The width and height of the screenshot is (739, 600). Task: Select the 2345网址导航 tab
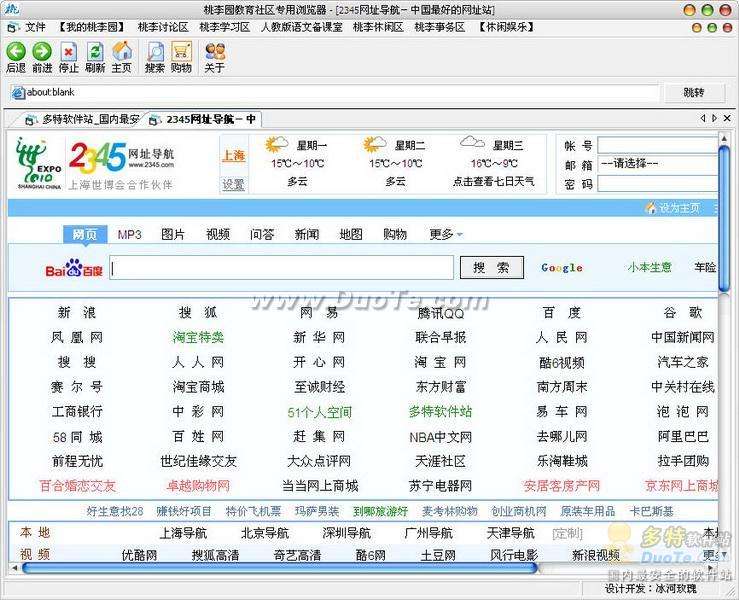click(x=203, y=120)
